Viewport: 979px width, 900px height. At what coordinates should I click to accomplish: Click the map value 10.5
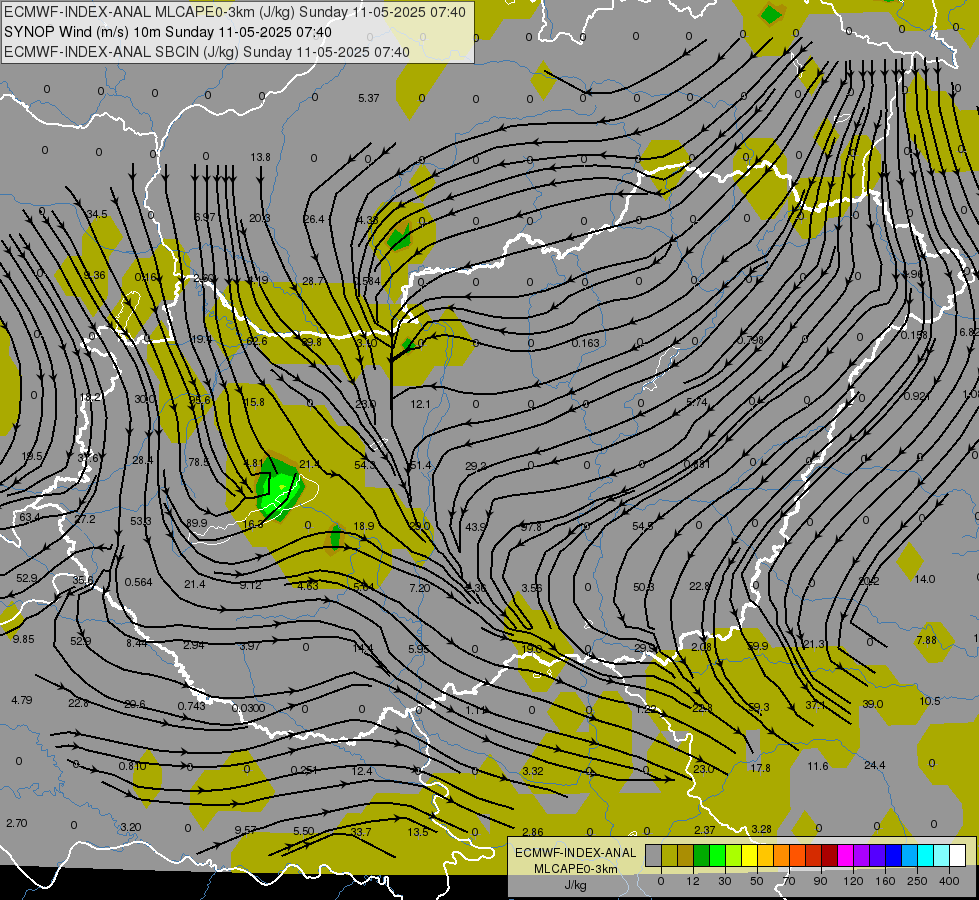(x=930, y=701)
